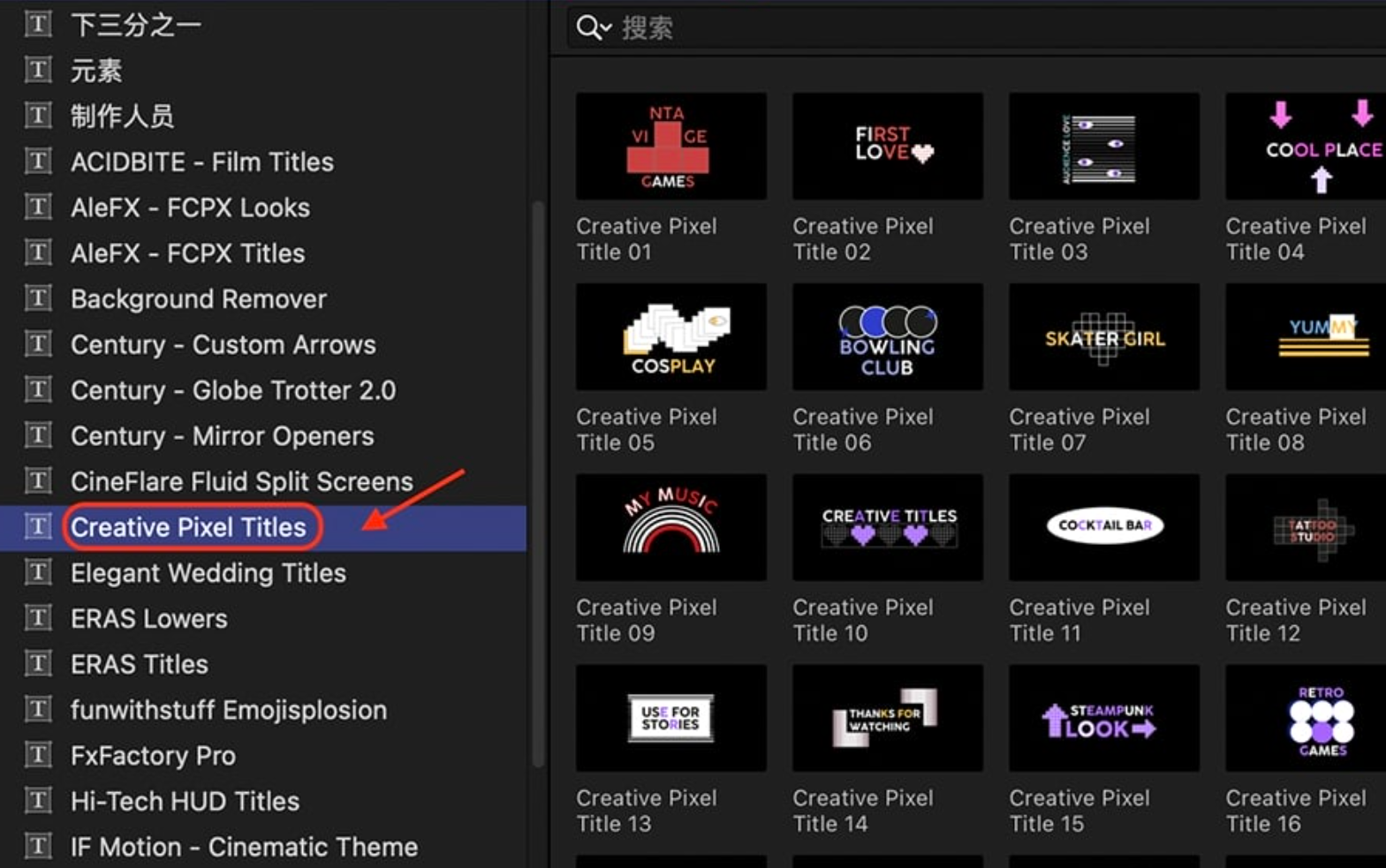Open the Elegant Wedding Titles category

click(208, 573)
